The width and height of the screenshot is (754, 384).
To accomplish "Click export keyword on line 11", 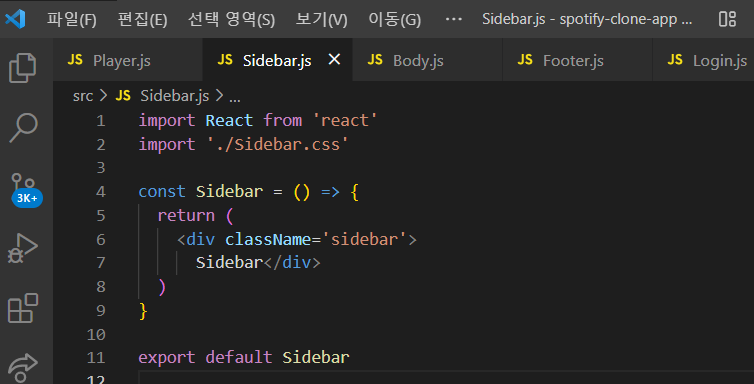I will tap(167, 358).
